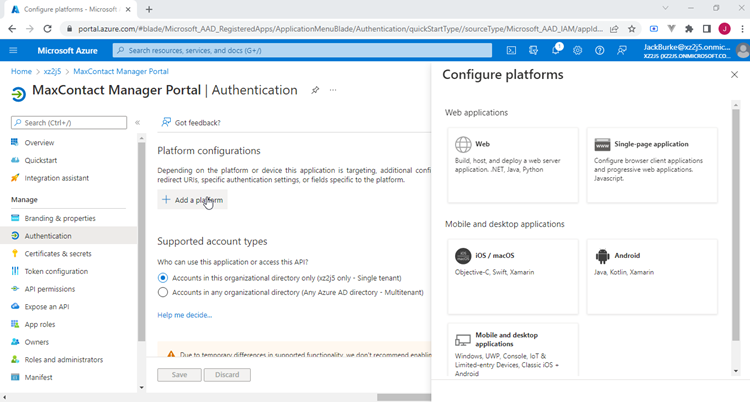The image size is (750, 402).
Task: Open browser extensions puzzle icon
Action: [x=689, y=29]
